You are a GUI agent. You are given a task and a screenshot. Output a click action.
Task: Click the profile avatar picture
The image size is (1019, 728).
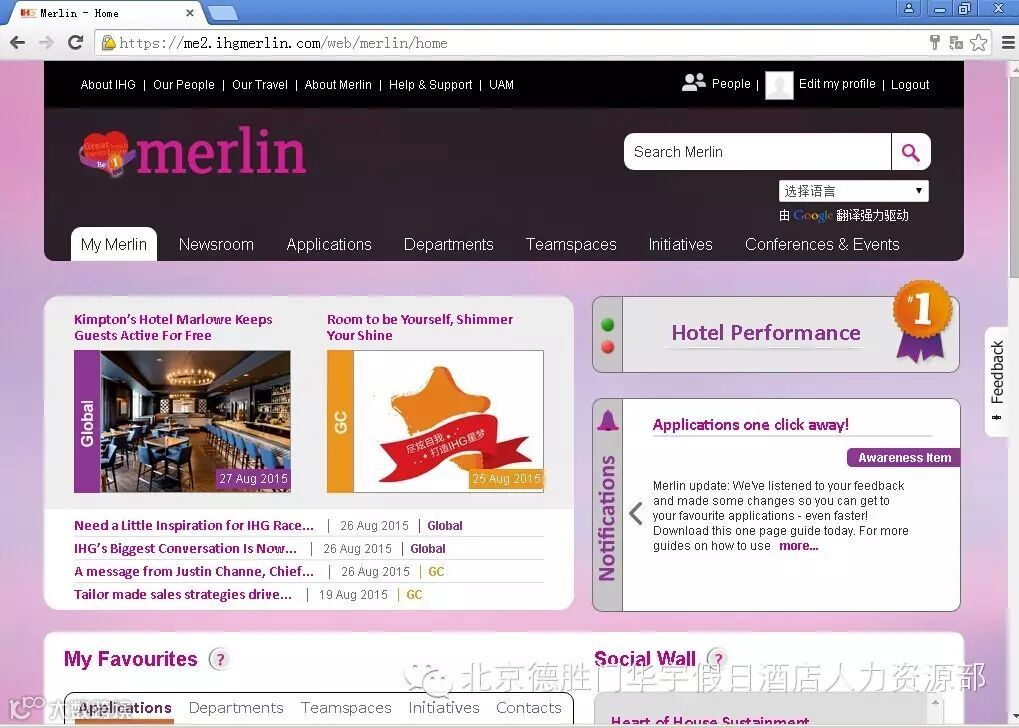779,85
